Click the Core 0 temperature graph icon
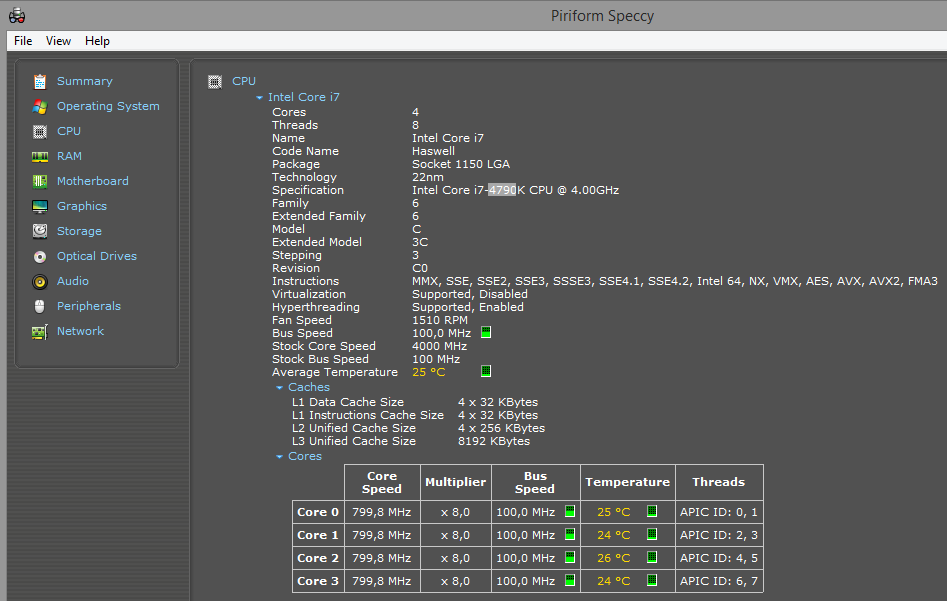 pyautogui.click(x=652, y=511)
